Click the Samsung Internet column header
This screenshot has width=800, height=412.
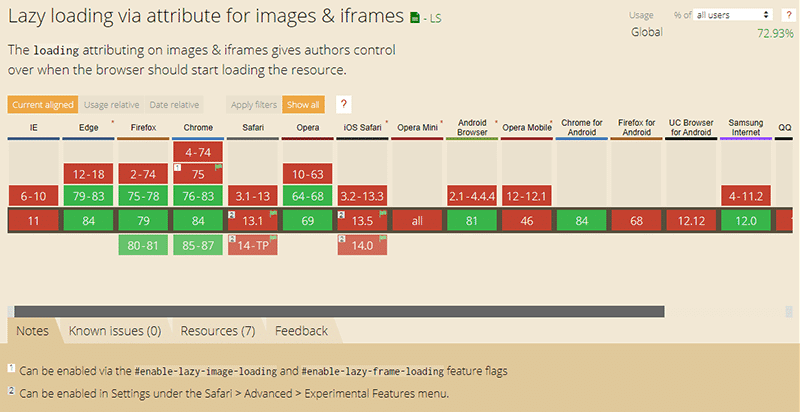pos(746,128)
